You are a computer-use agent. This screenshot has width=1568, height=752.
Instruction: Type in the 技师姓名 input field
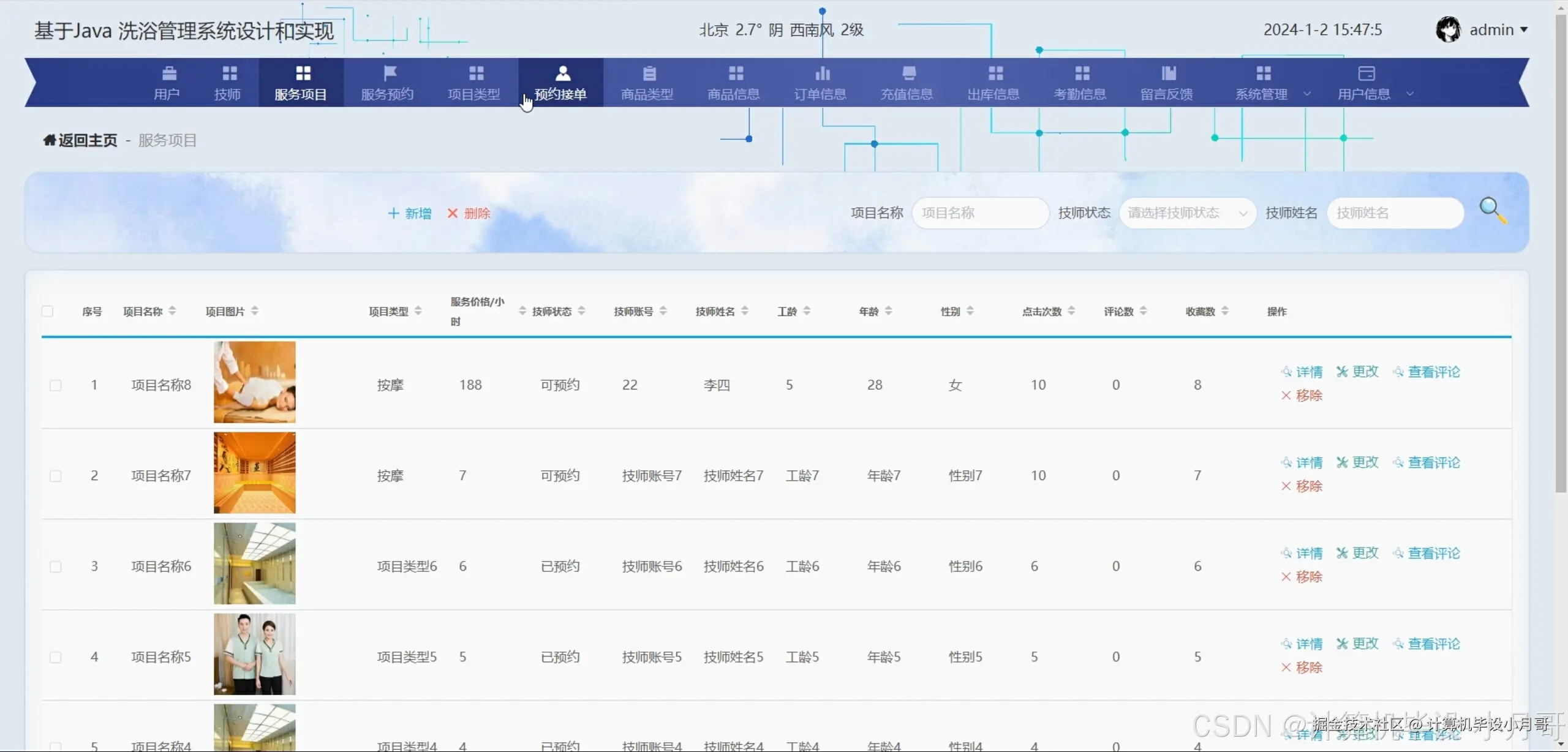coord(1396,212)
